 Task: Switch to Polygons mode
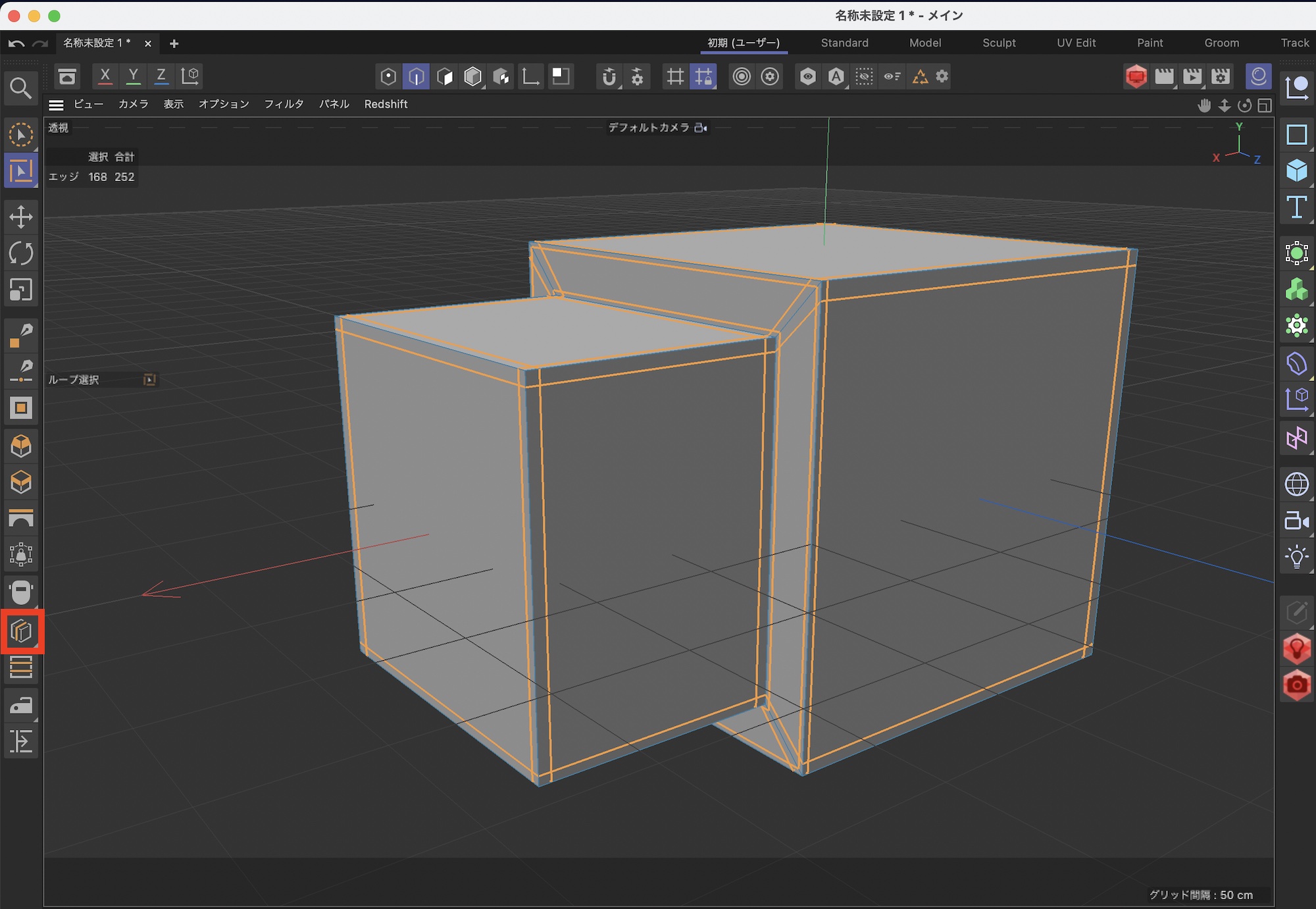pos(445,77)
